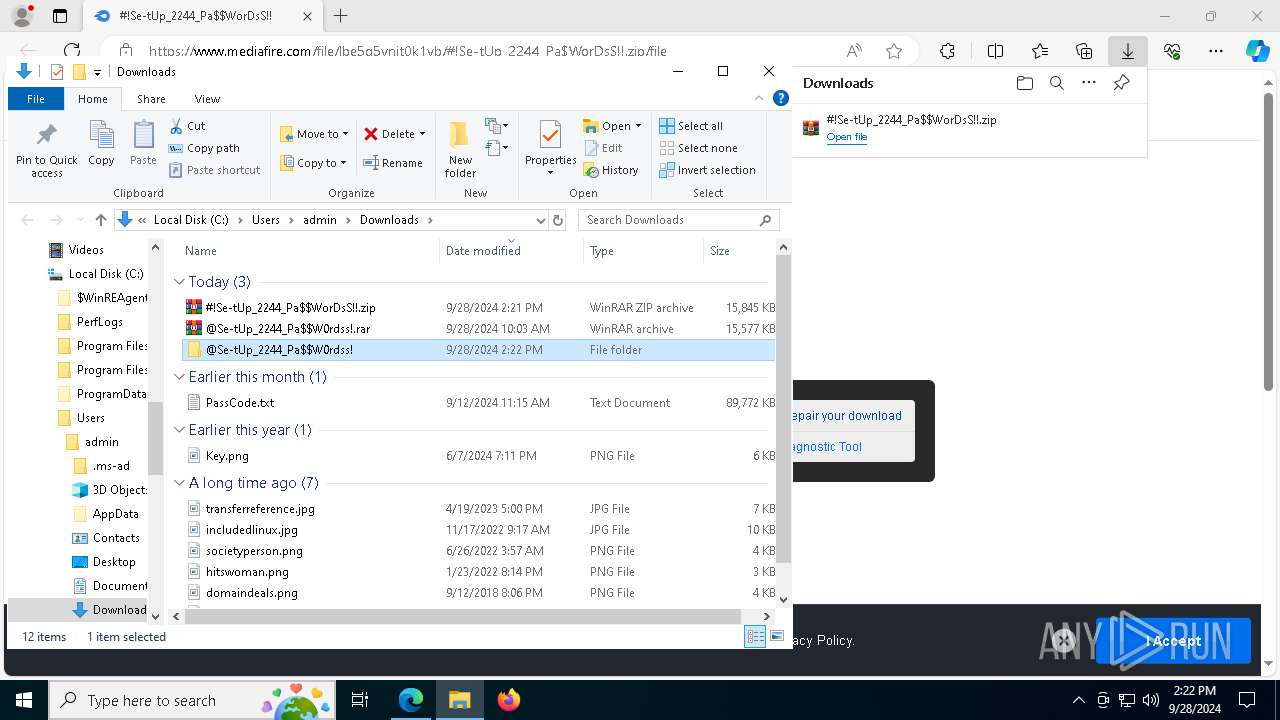Screen dimensions: 1280x720
Task: Collapse Earlier this month group
Action: tap(179, 377)
